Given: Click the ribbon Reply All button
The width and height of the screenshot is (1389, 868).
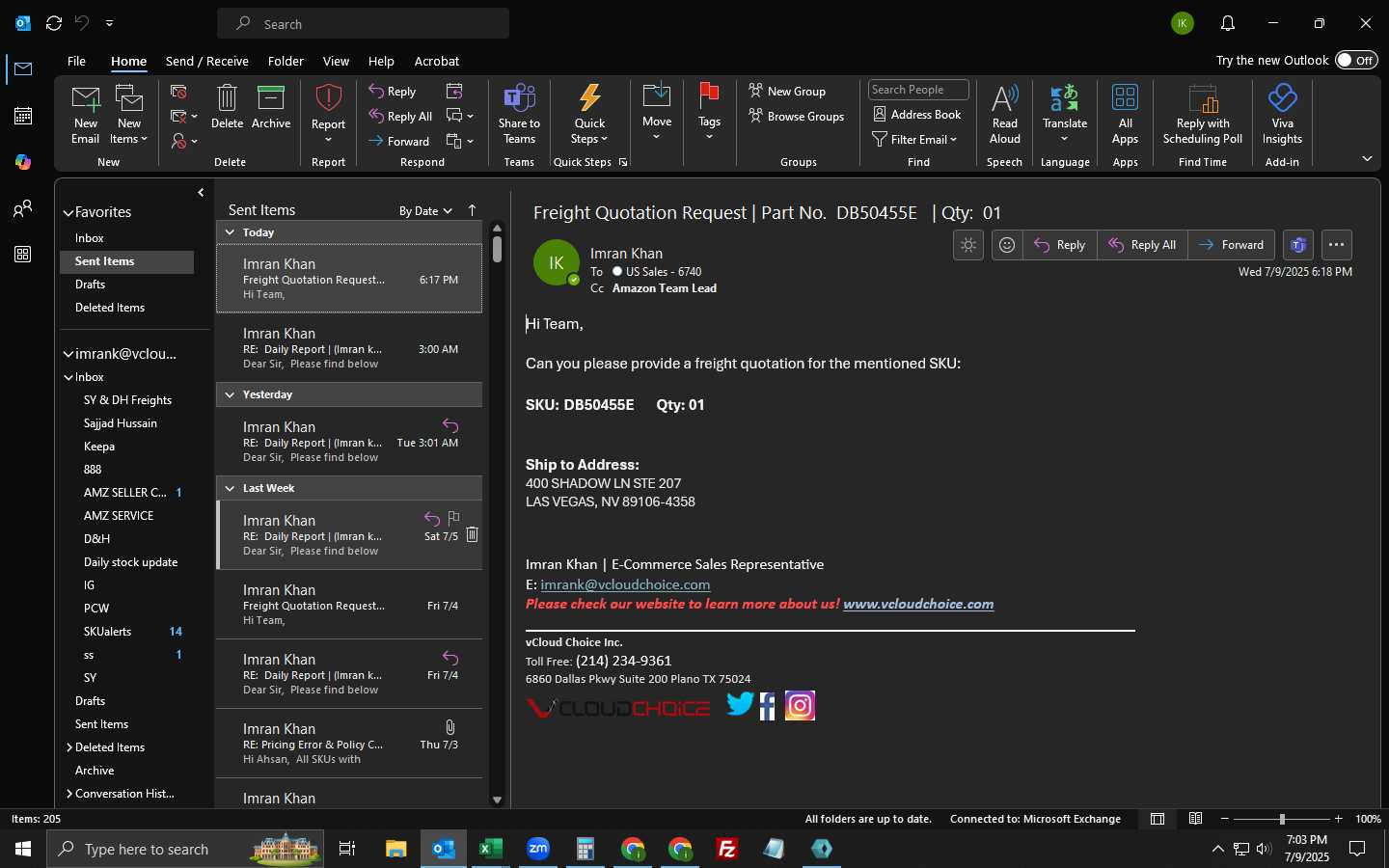Looking at the screenshot, I should click(400, 117).
